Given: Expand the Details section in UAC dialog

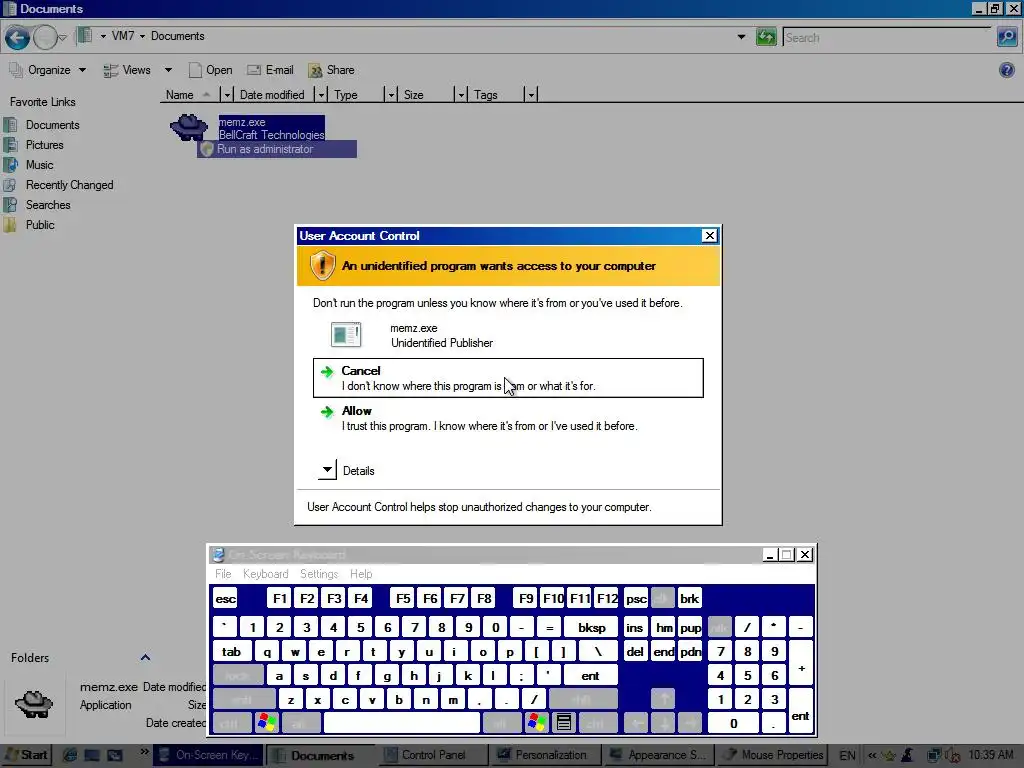Looking at the screenshot, I should tap(327, 470).
